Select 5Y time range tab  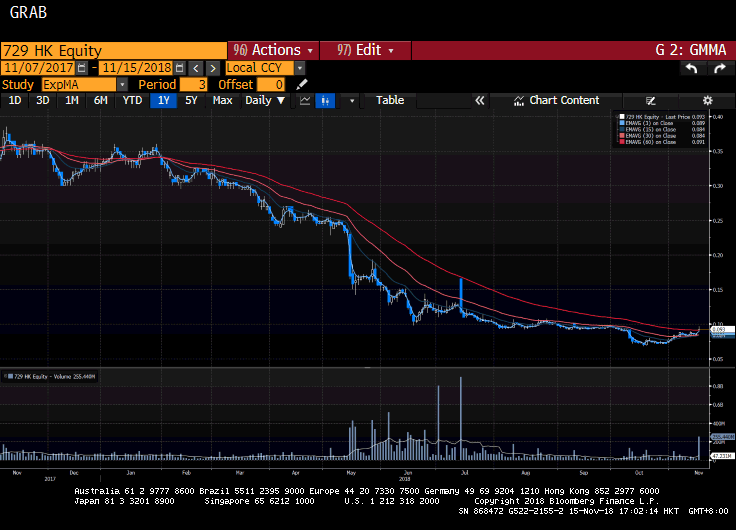pos(191,100)
